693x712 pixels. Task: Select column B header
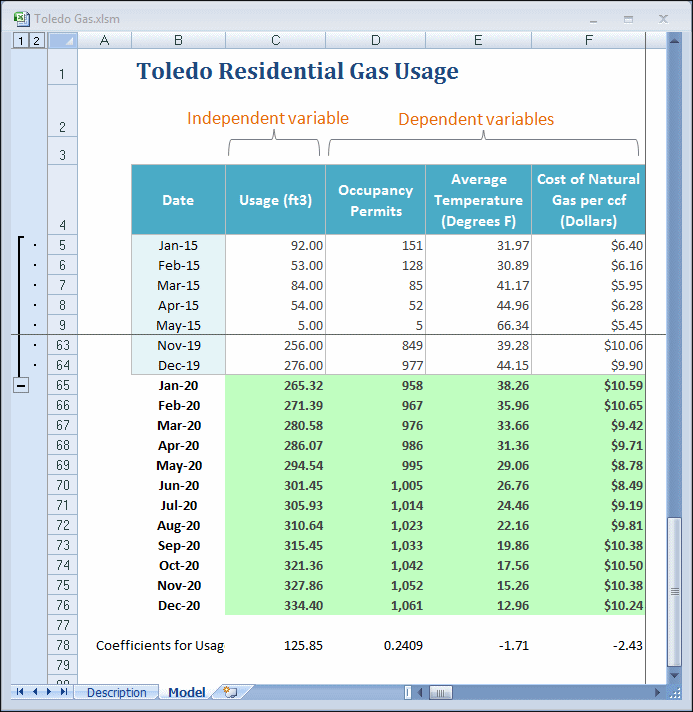[x=178, y=40]
